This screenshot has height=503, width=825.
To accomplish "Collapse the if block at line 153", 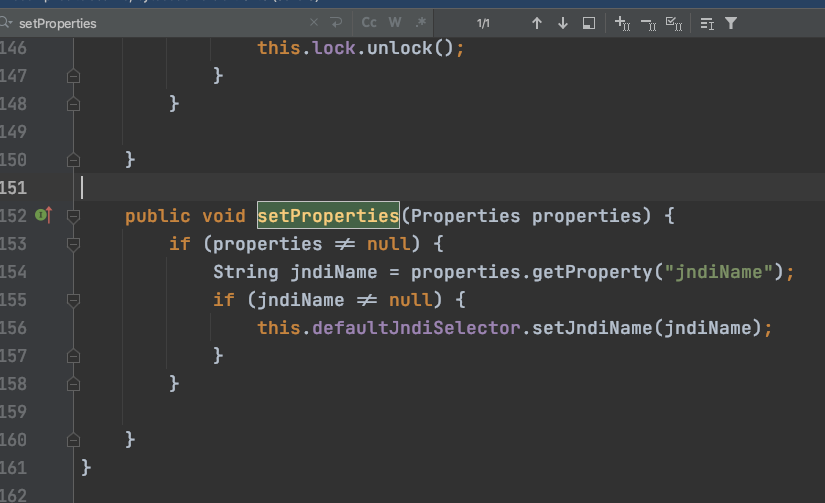I will click(x=73, y=244).
